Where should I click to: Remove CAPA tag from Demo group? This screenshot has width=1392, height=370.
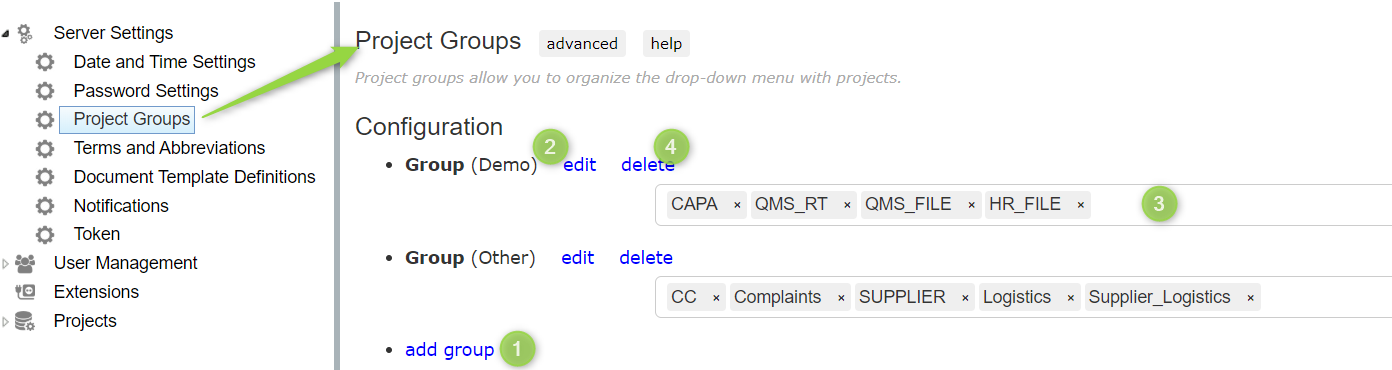pos(737,205)
